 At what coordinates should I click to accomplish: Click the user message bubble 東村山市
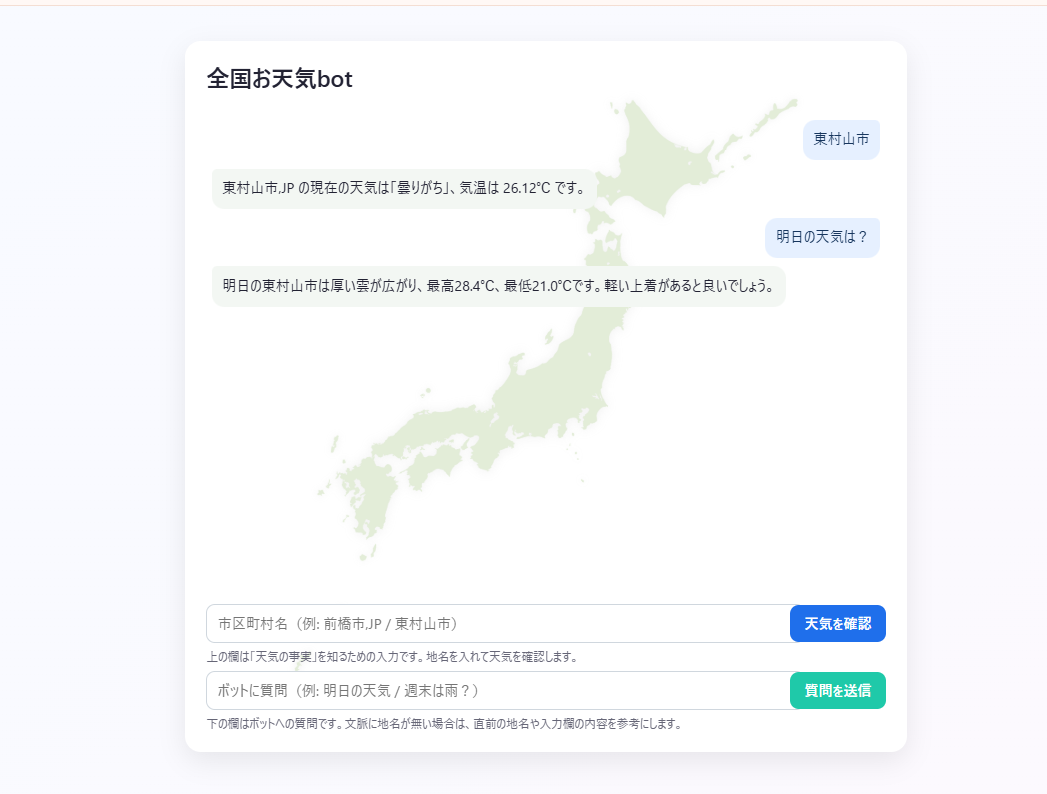pos(841,140)
